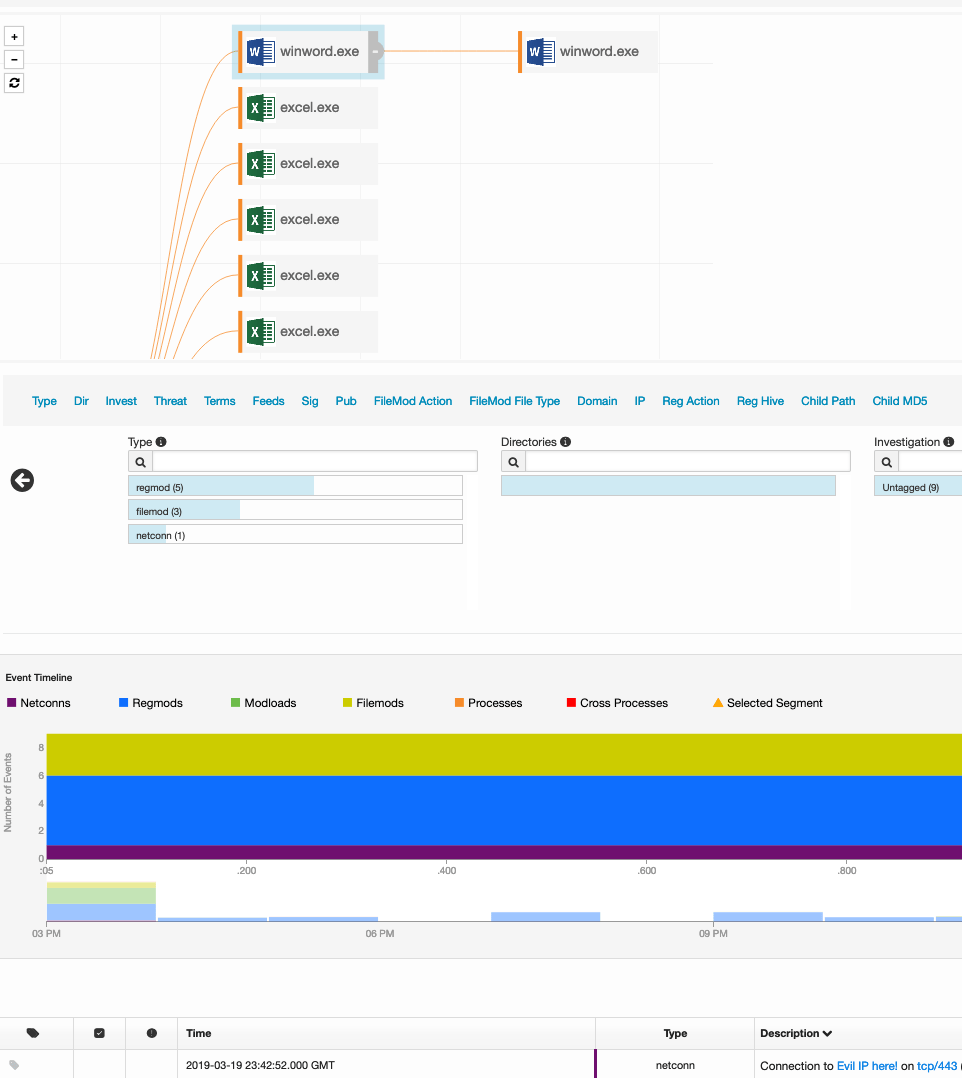
Task: Reset the process tree view with refresh icon
Action: tap(14, 83)
